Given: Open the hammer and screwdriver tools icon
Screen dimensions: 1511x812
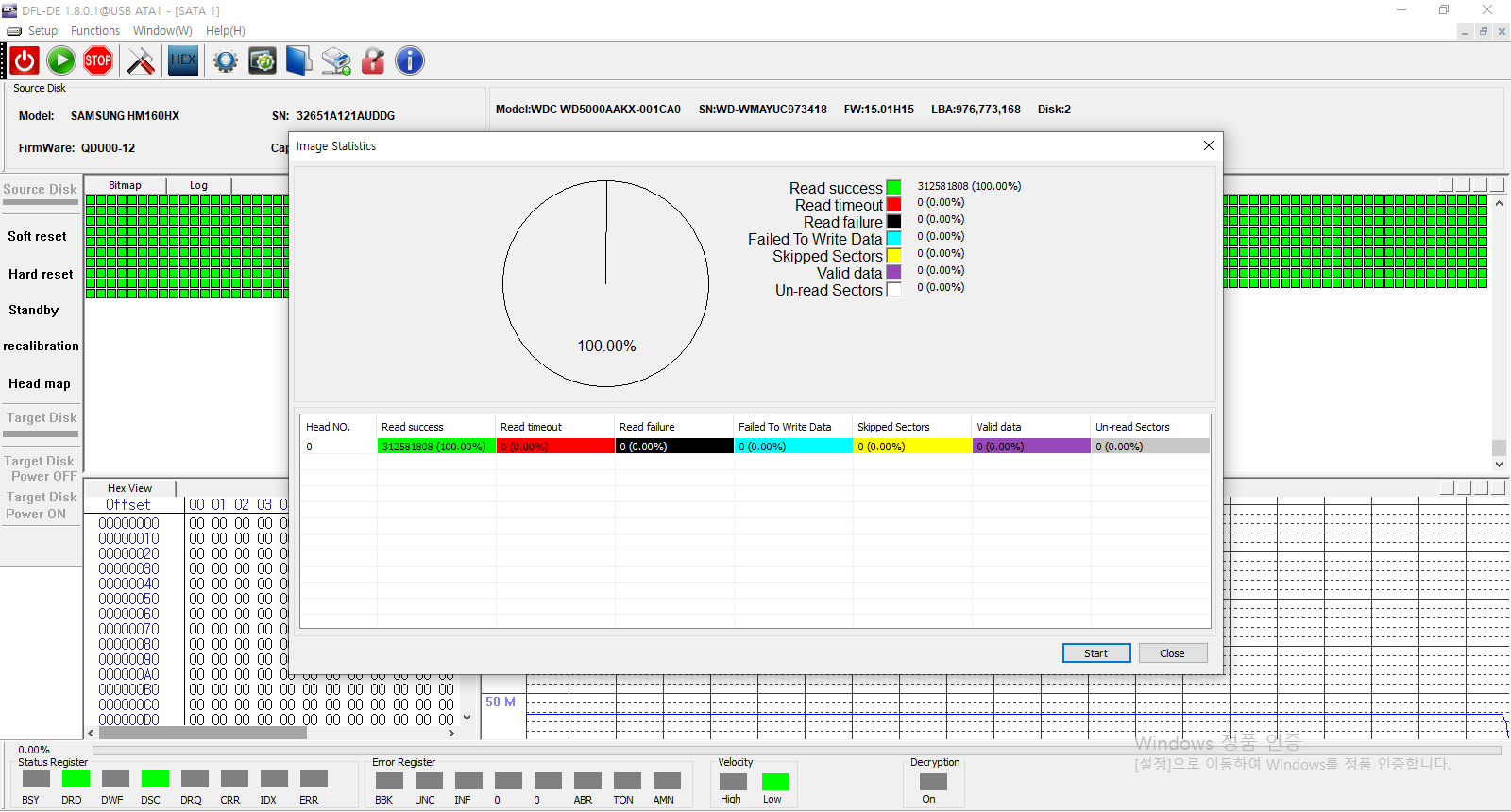Looking at the screenshot, I should (x=141, y=61).
